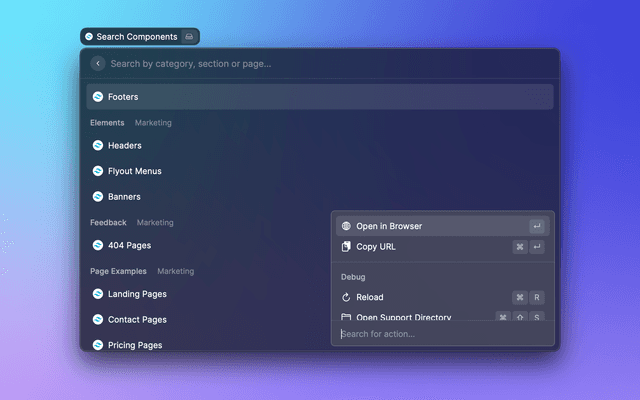
Task: Select the Headers component category
Action: [x=124, y=145]
